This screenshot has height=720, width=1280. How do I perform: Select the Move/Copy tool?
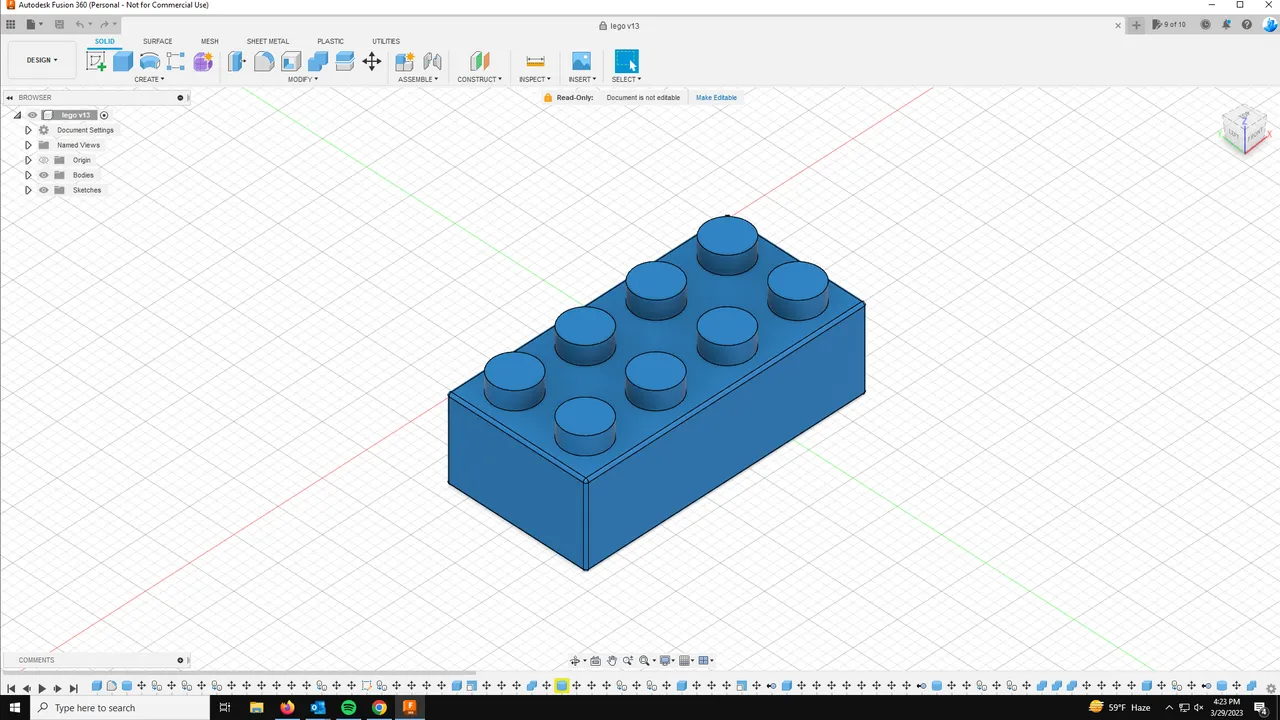[371, 61]
